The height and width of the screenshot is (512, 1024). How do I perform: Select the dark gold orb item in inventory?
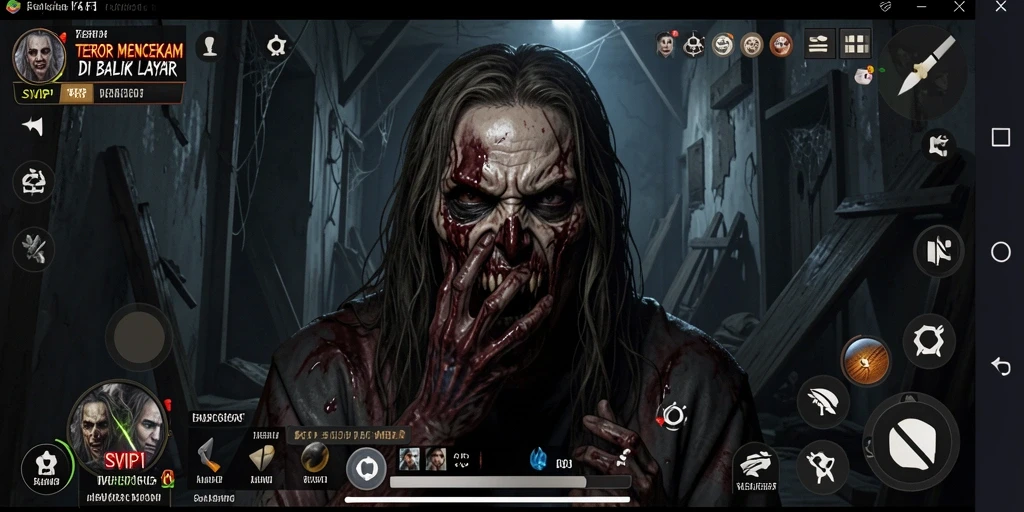[x=315, y=456]
